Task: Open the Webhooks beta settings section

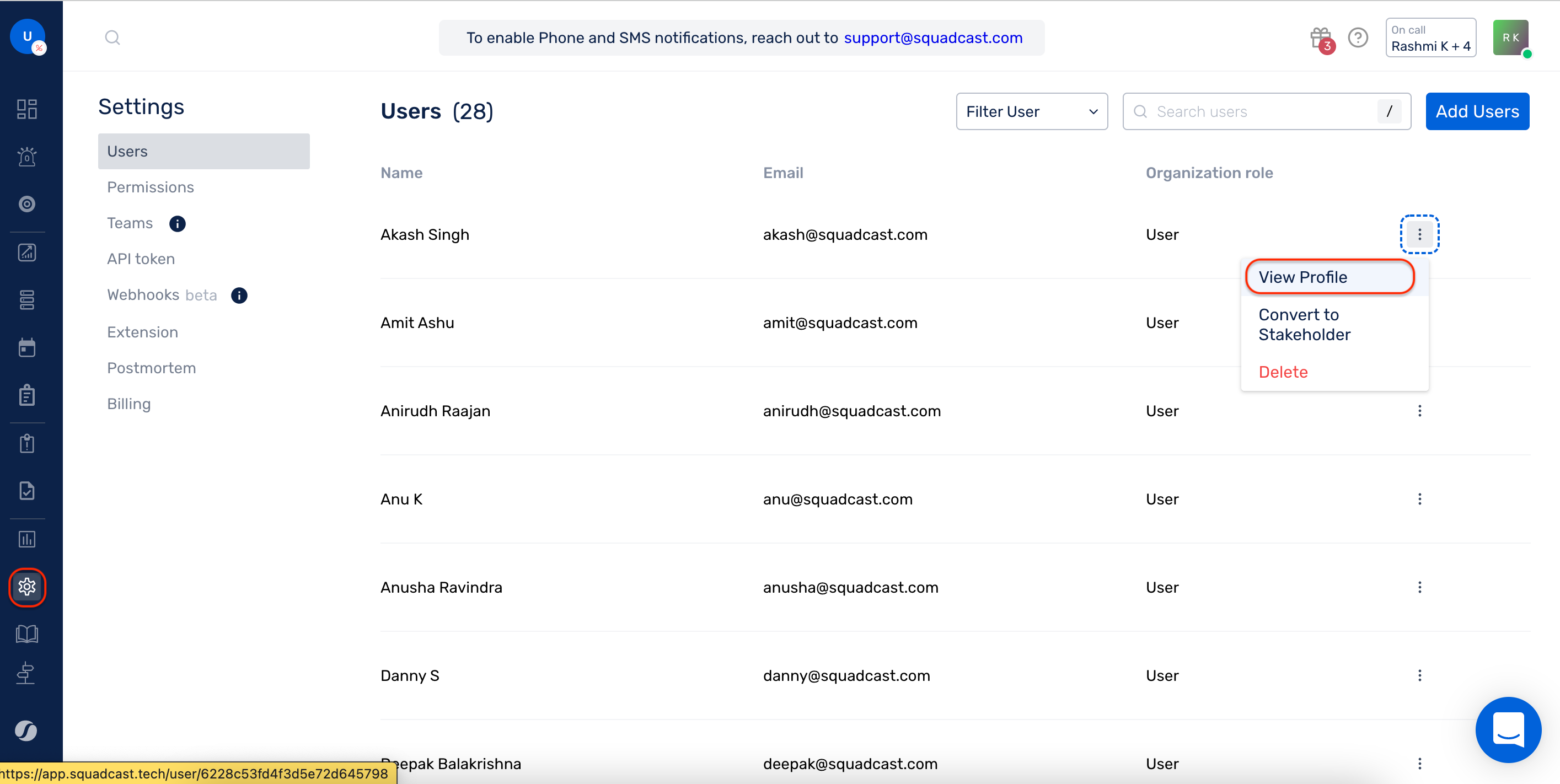Action: (162, 295)
